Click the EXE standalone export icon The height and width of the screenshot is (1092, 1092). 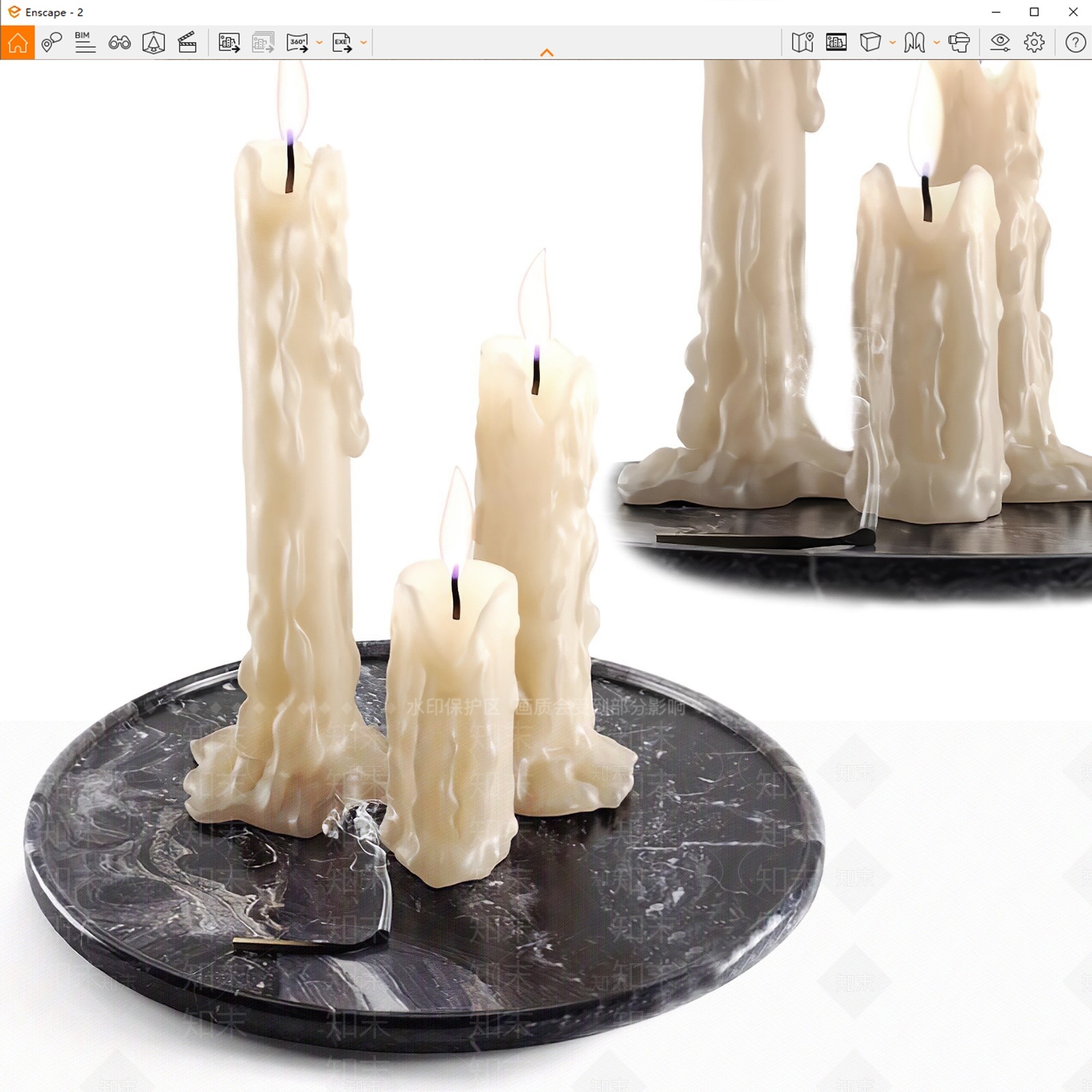(342, 42)
